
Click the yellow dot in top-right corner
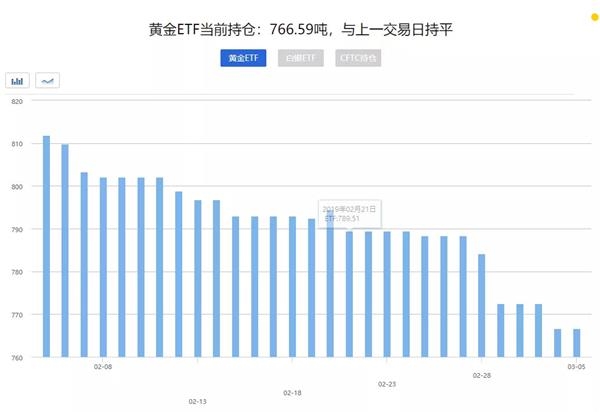point(596,17)
